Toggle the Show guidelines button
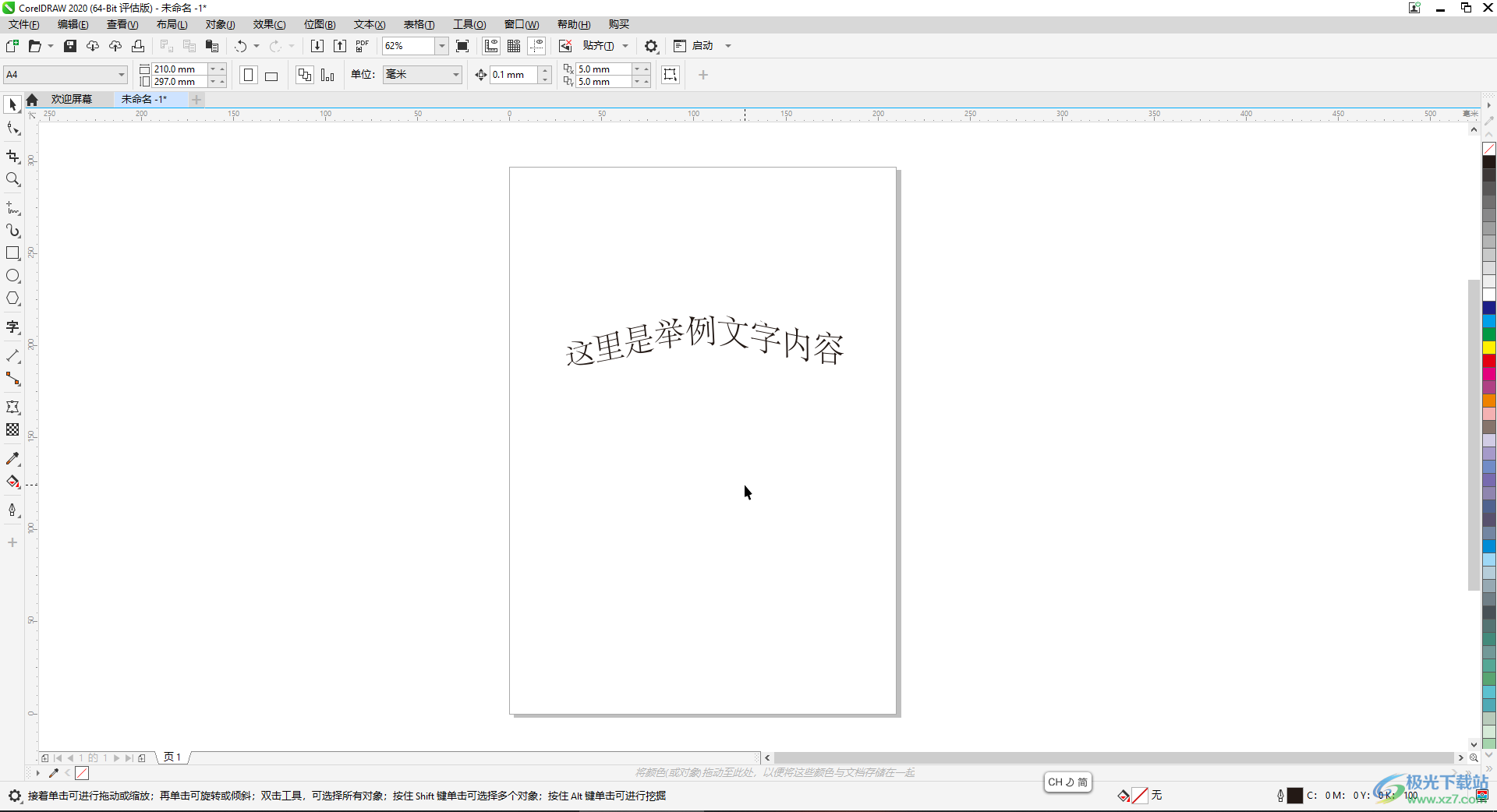Screen dimensions: 1497x812 tap(537, 46)
